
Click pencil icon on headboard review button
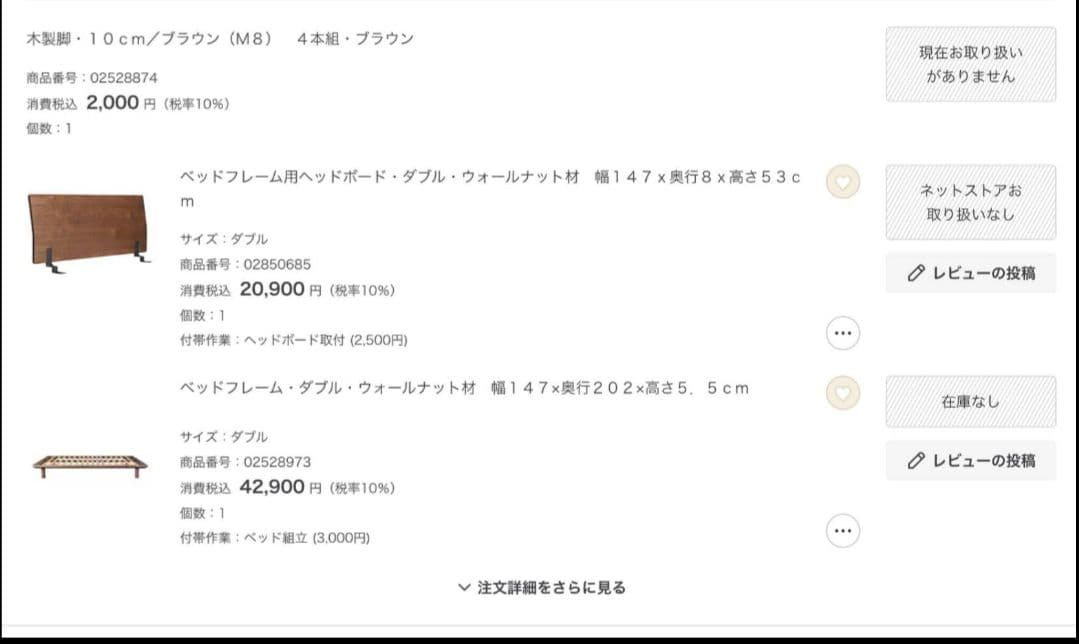[915, 273]
